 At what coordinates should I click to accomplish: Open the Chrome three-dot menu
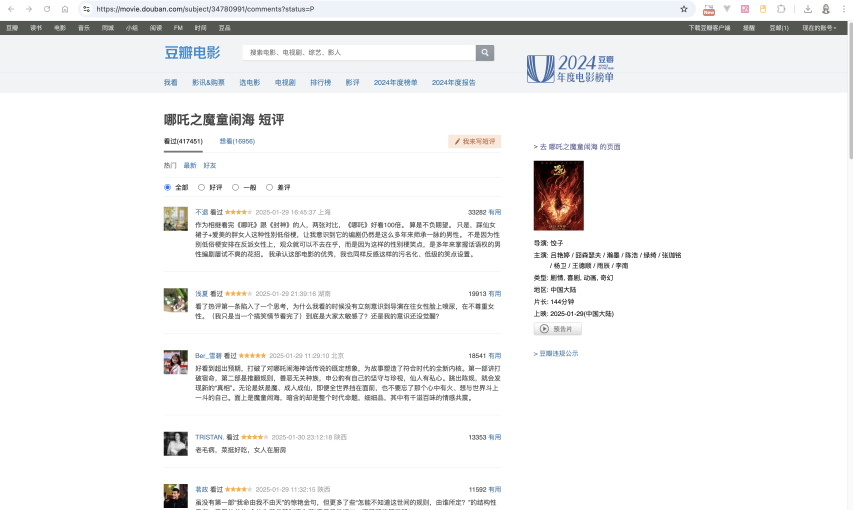coord(844,9)
